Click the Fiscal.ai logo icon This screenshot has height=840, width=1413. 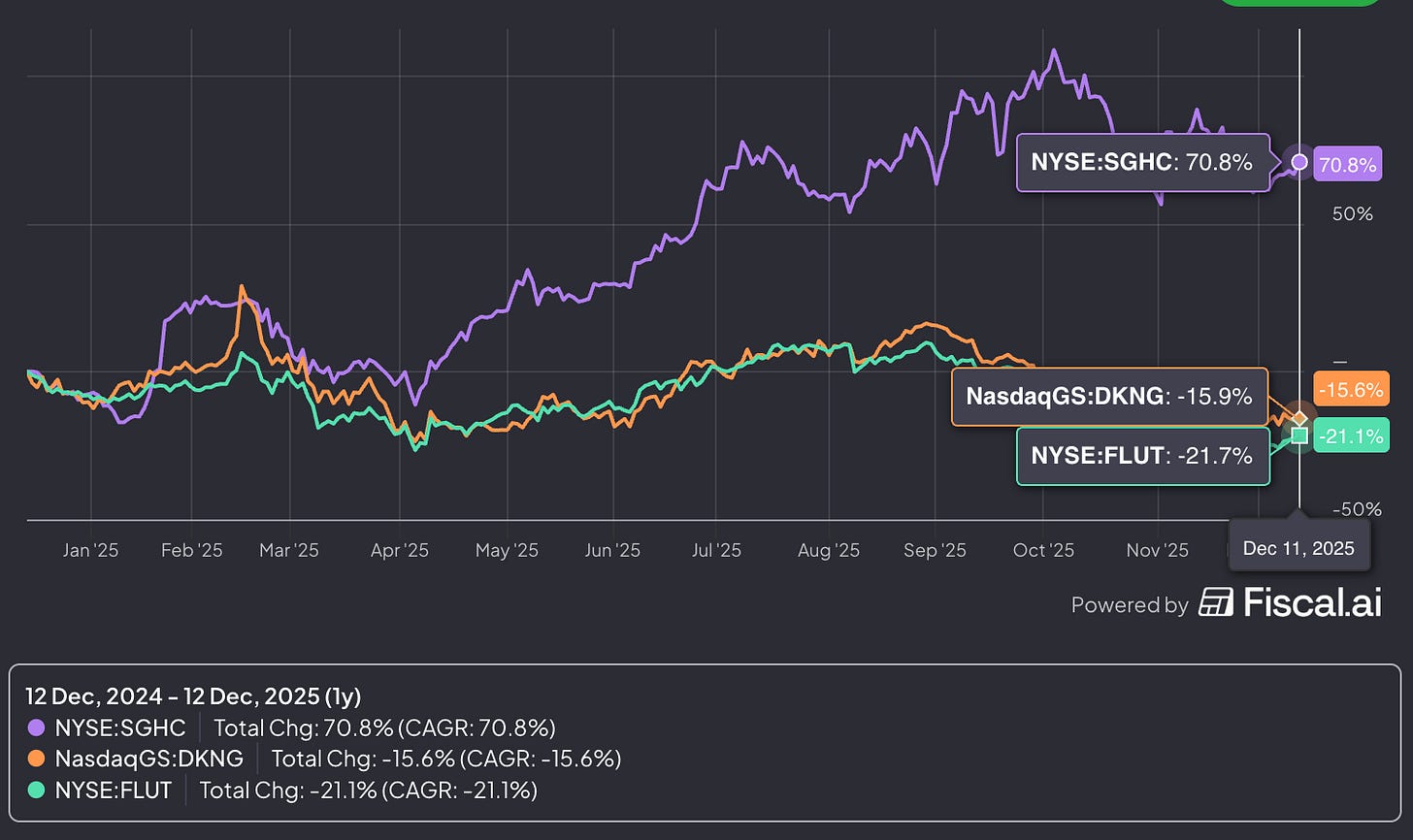pos(1216,603)
